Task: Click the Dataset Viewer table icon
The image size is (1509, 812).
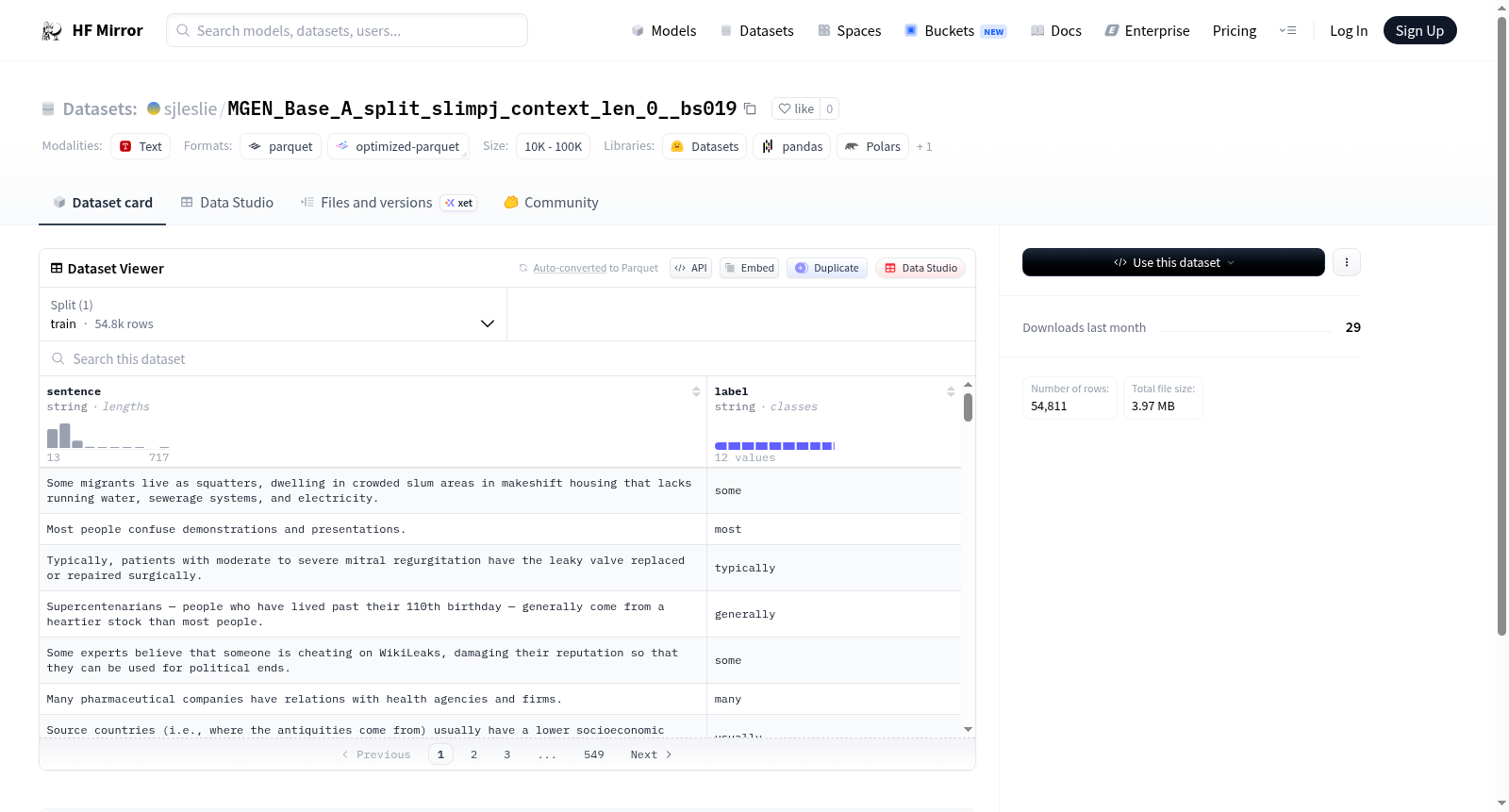Action: (57, 268)
